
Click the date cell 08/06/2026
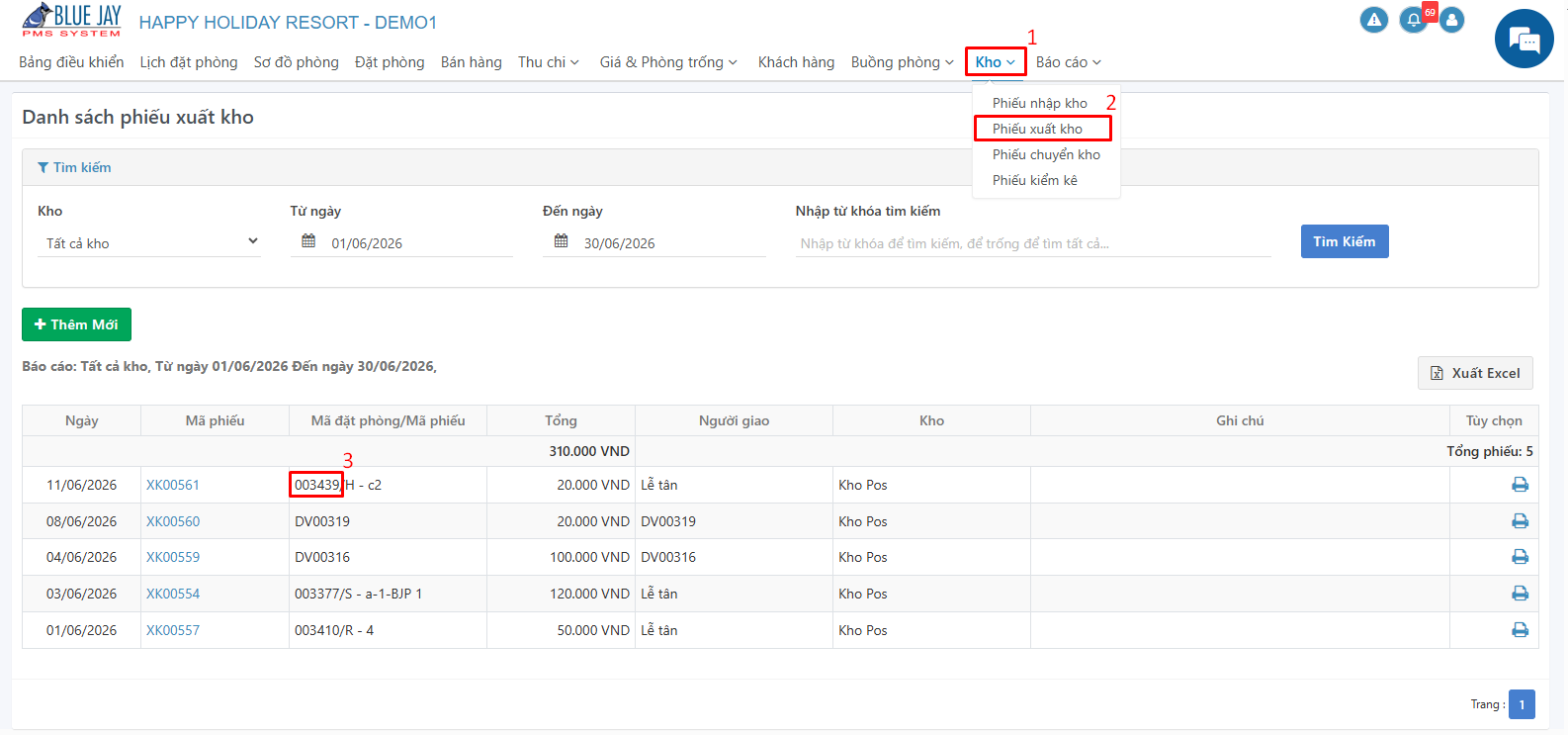point(82,521)
